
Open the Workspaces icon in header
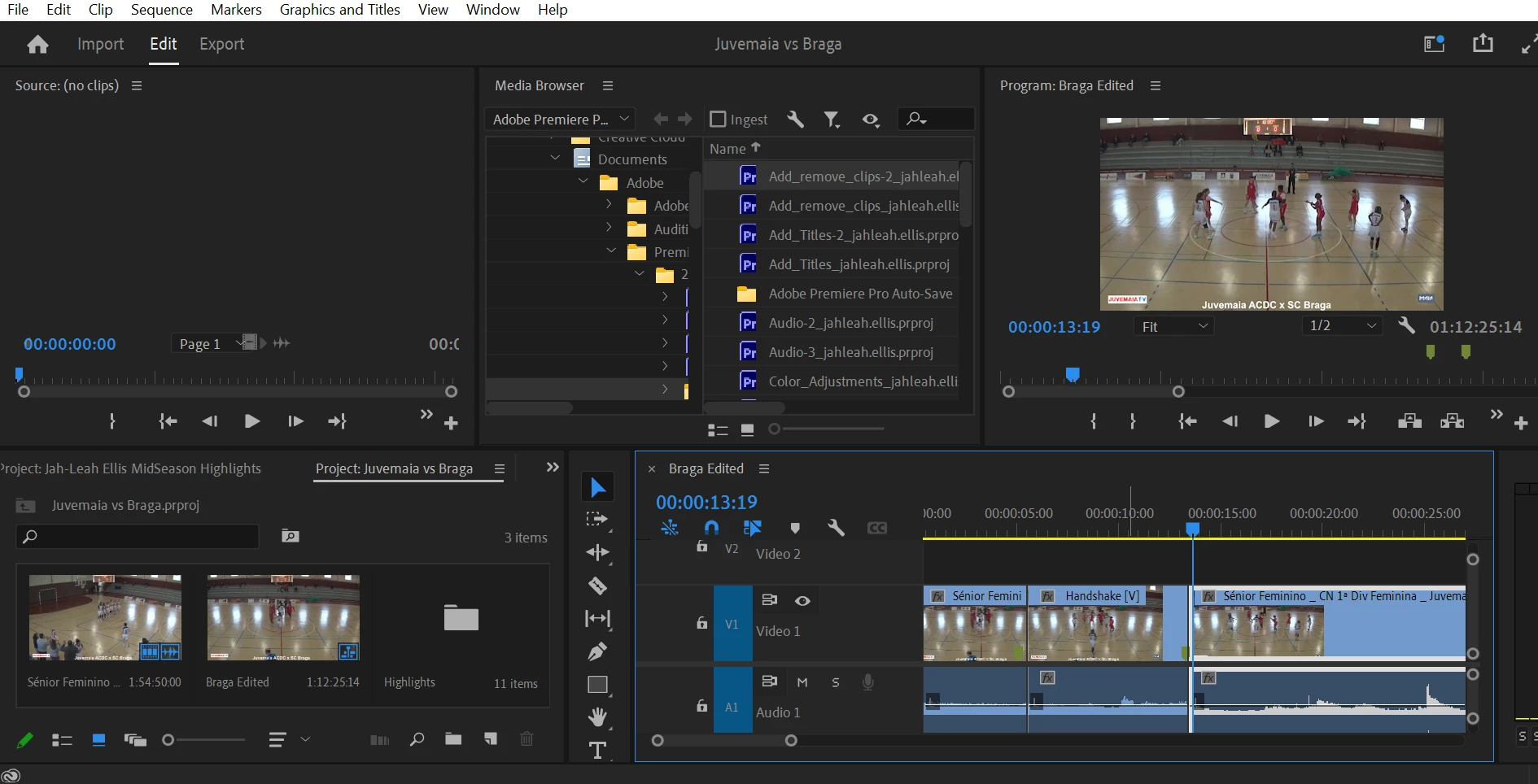click(x=1434, y=43)
